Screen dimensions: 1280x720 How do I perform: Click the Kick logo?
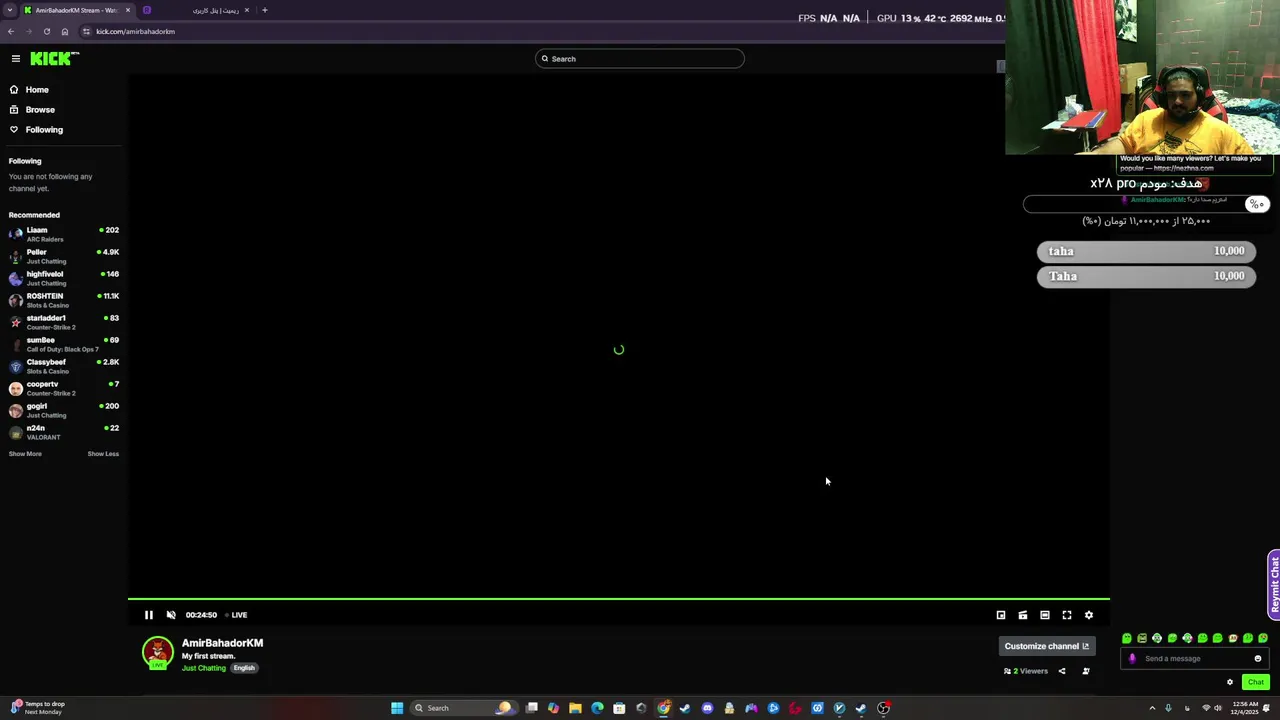(x=52, y=59)
